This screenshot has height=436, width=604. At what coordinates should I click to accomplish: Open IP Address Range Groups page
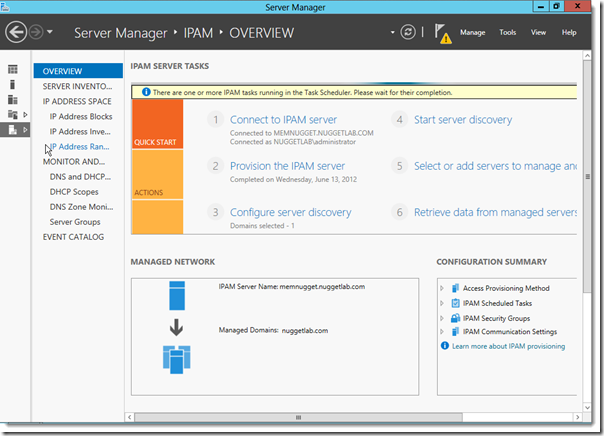click(x=79, y=146)
